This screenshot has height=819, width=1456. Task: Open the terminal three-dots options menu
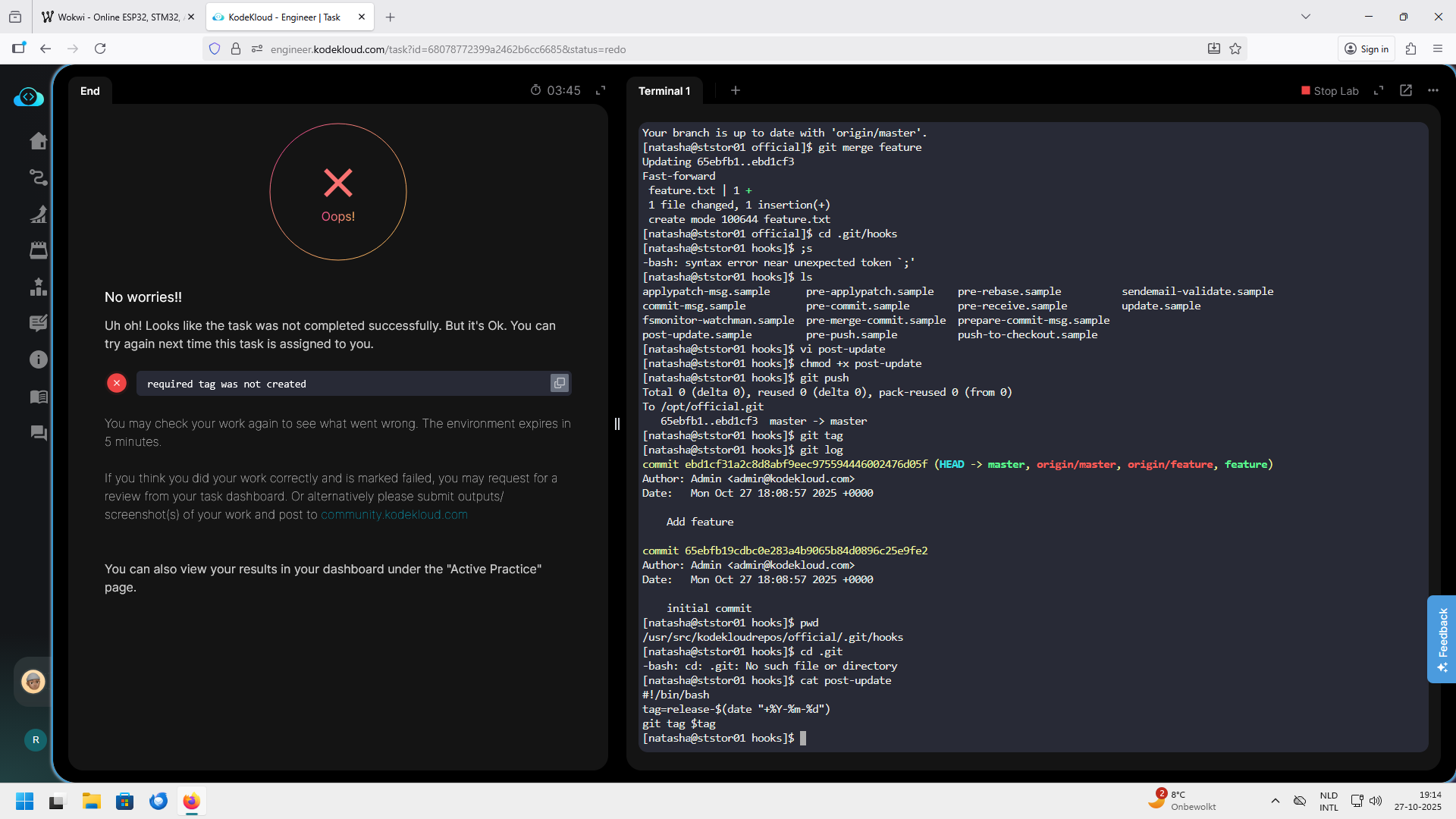[x=1432, y=90]
